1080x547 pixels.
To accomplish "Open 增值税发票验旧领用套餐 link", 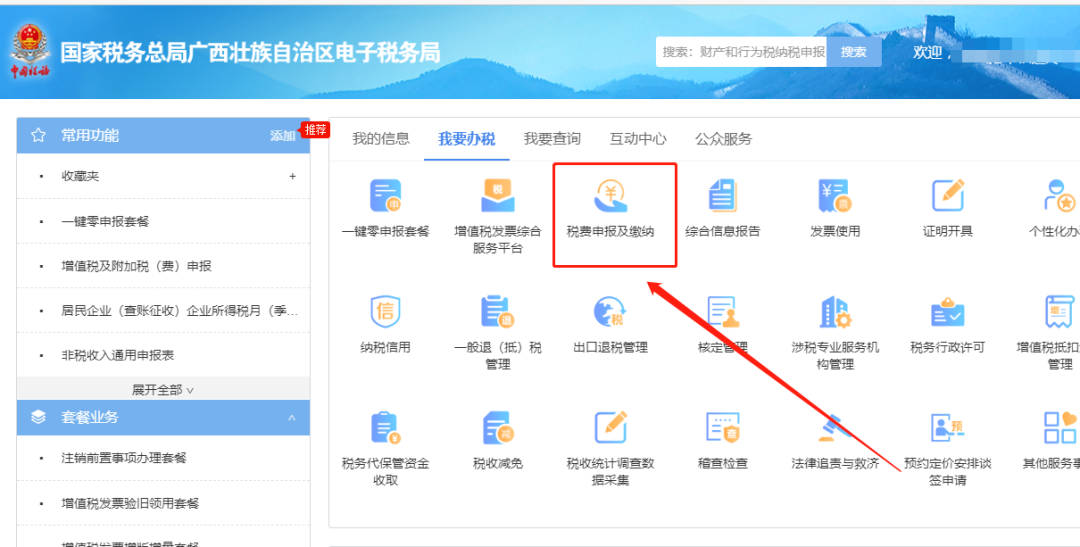I will point(130,503).
